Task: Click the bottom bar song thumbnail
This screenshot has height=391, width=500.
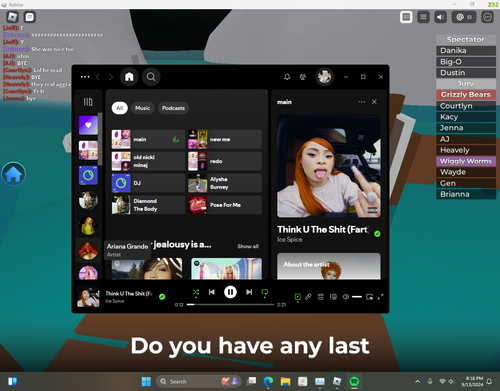Action: pyautogui.click(x=88, y=296)
